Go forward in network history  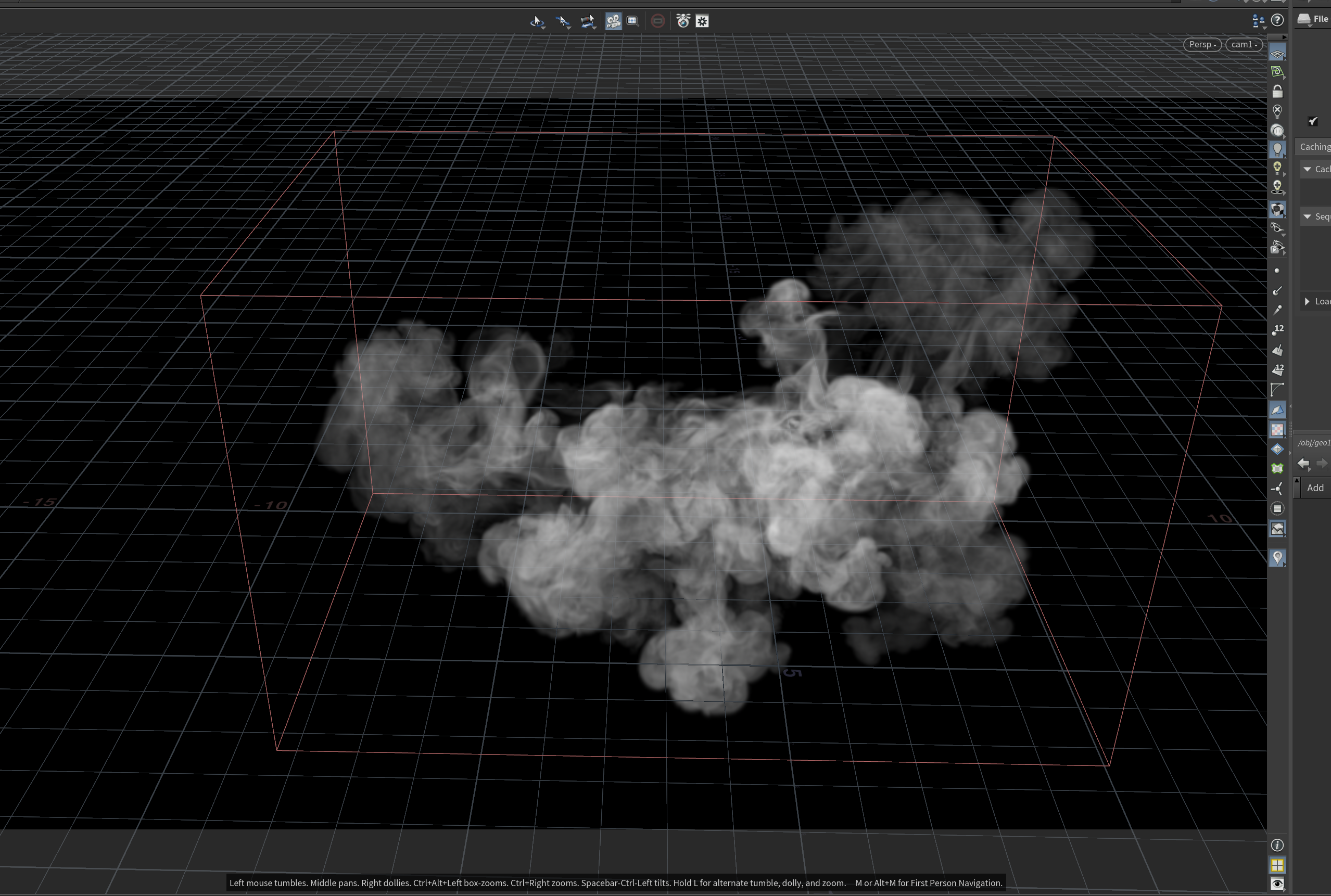coord(1322,464)
